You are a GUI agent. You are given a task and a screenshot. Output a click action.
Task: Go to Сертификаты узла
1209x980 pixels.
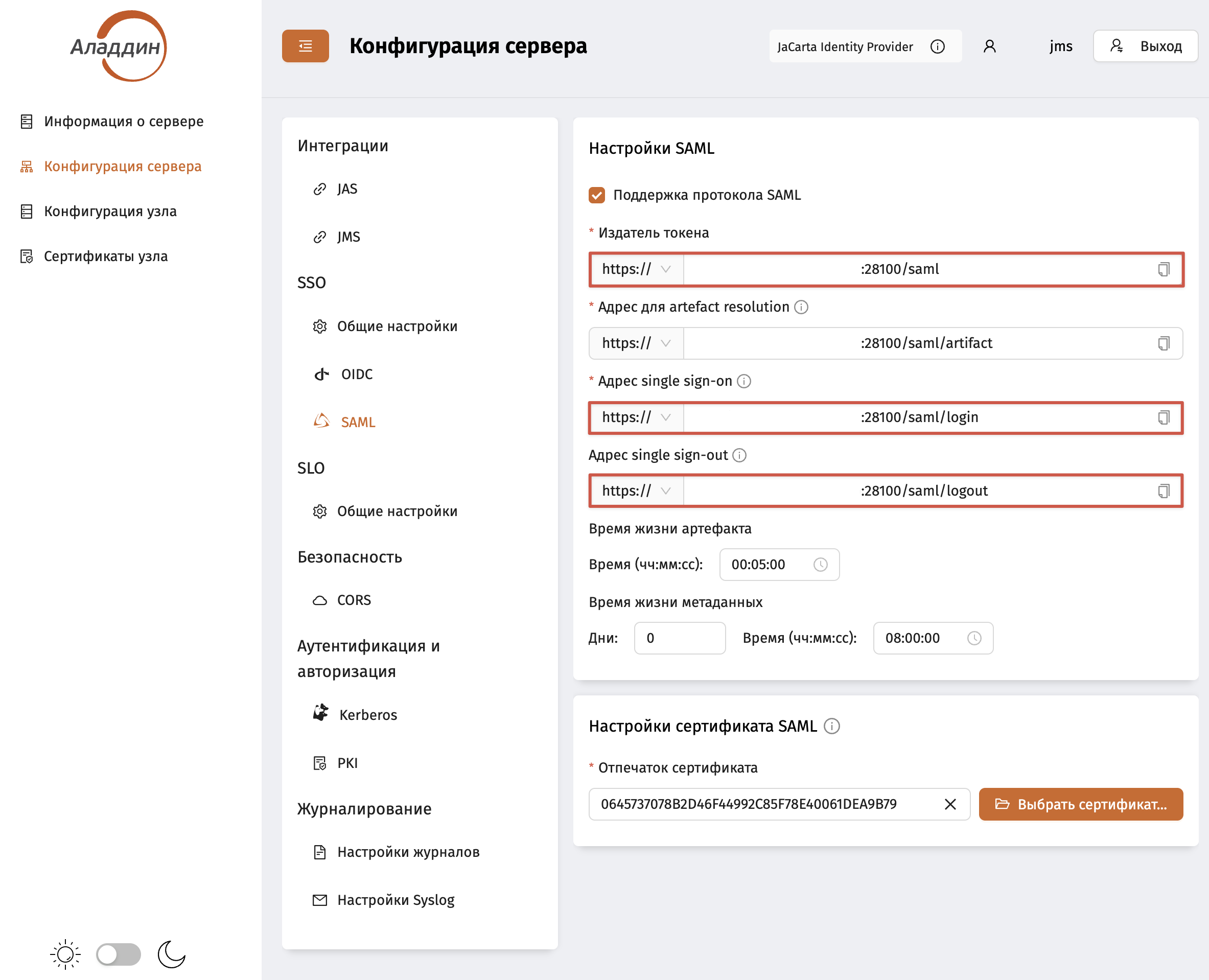94,256
